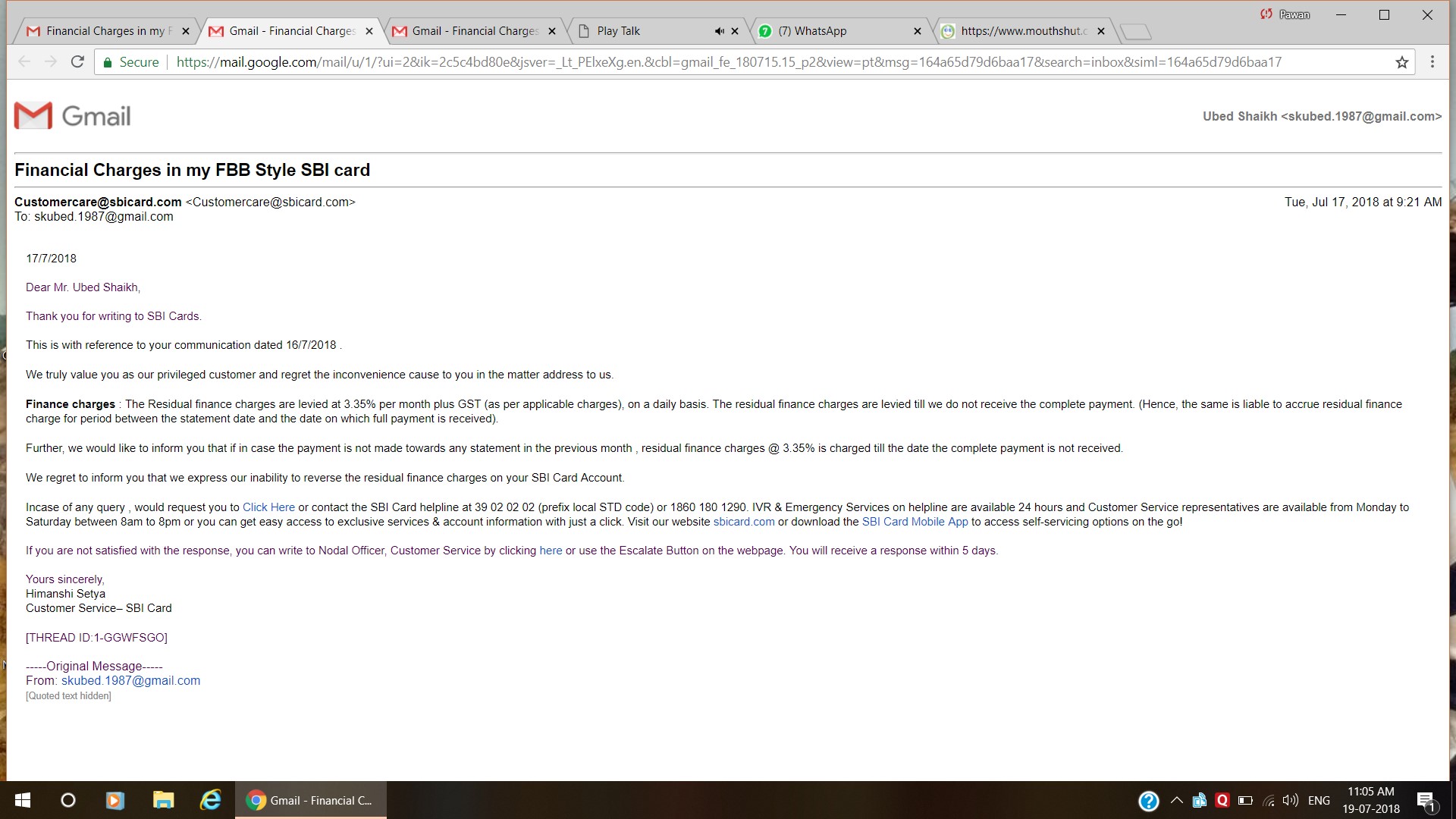This screenshot has height=819, width=1456.
Task: Open the SBI Card Mobile App link
Action: [915, 522]
